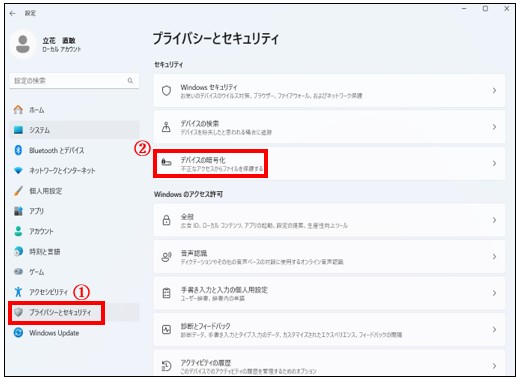Screen dimensions: 517x377
Task: Select プライバシーとセキュリティ in sidebar
Action: tap(74, 312)
